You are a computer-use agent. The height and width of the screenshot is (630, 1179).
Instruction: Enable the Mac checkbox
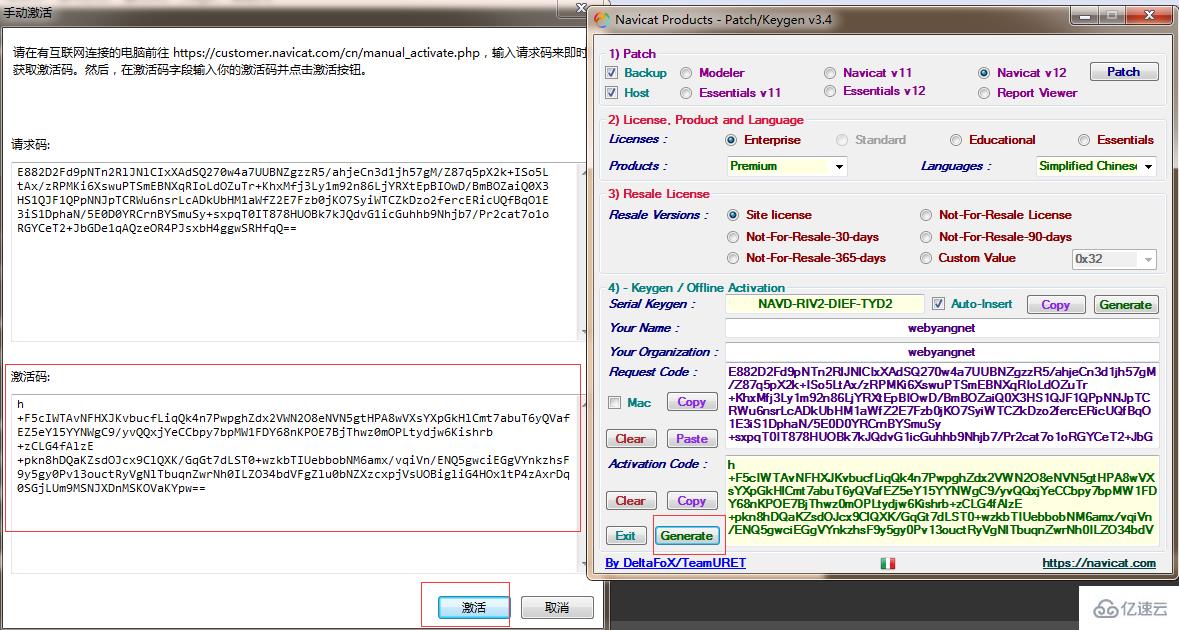pos(613,403)
